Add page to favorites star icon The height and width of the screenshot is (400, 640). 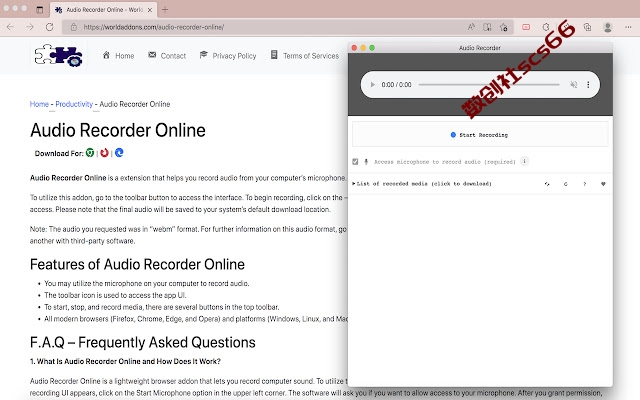(504, 27)
